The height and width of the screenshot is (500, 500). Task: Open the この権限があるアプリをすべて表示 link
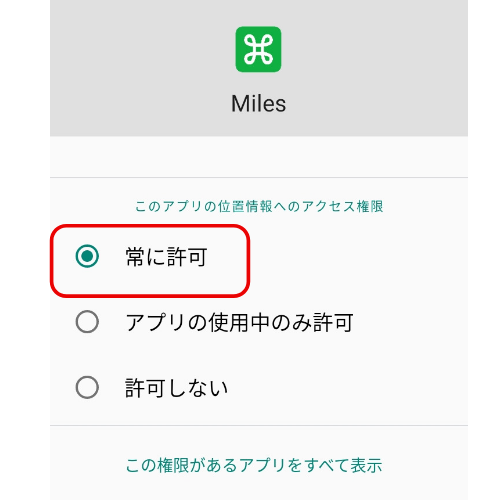coord(254,465)
